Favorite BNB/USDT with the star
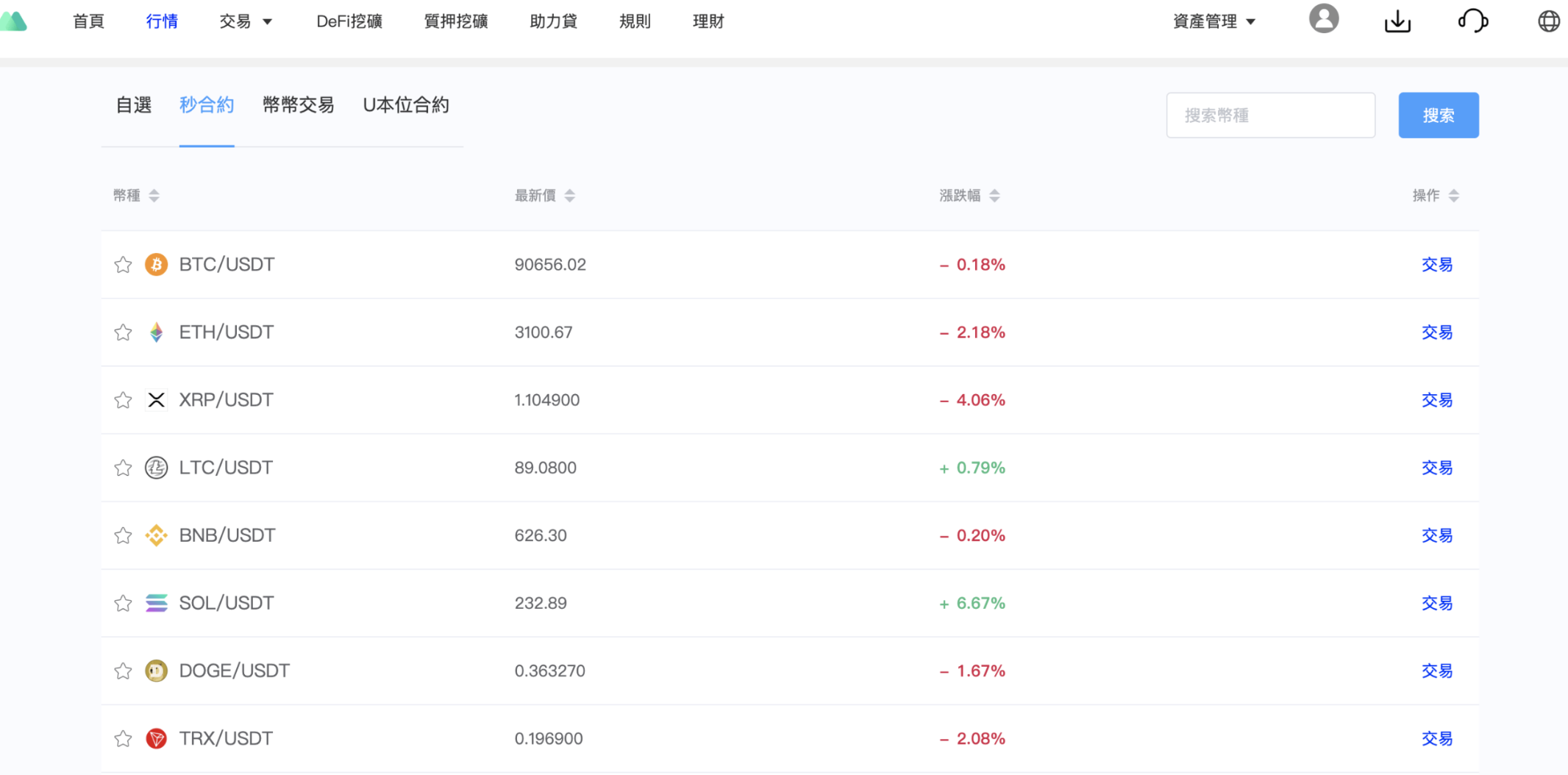The image size is (1568, 775). tap(123, 535)
